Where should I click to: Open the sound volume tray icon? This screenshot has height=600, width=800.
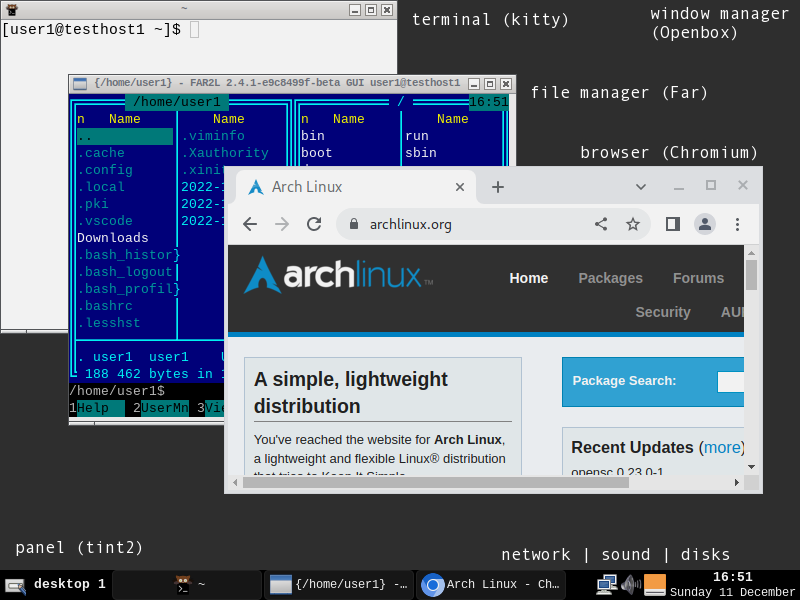(631, 585)
